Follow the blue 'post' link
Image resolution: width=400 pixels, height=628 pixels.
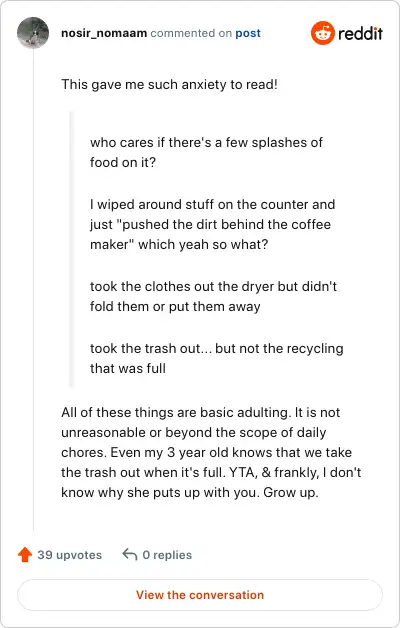click(248, 33)
